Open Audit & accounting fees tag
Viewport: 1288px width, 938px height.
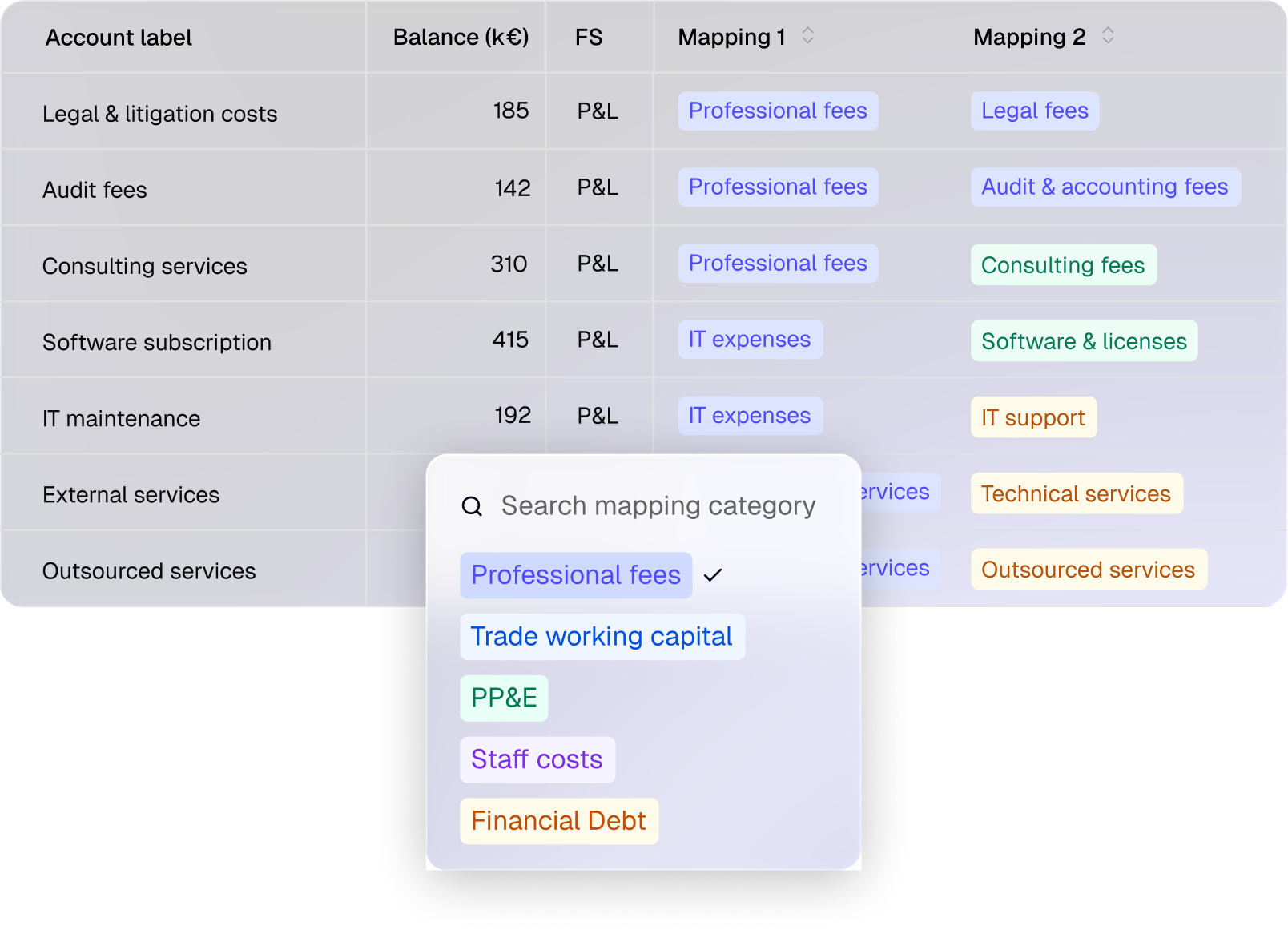point(1105,187)
